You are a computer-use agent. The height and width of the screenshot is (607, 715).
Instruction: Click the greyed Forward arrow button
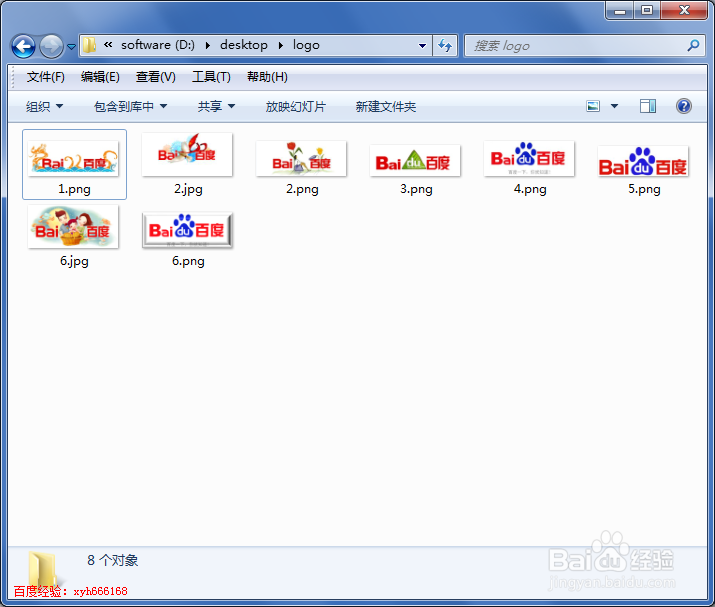pyautogui.click(x=51, y=46)
